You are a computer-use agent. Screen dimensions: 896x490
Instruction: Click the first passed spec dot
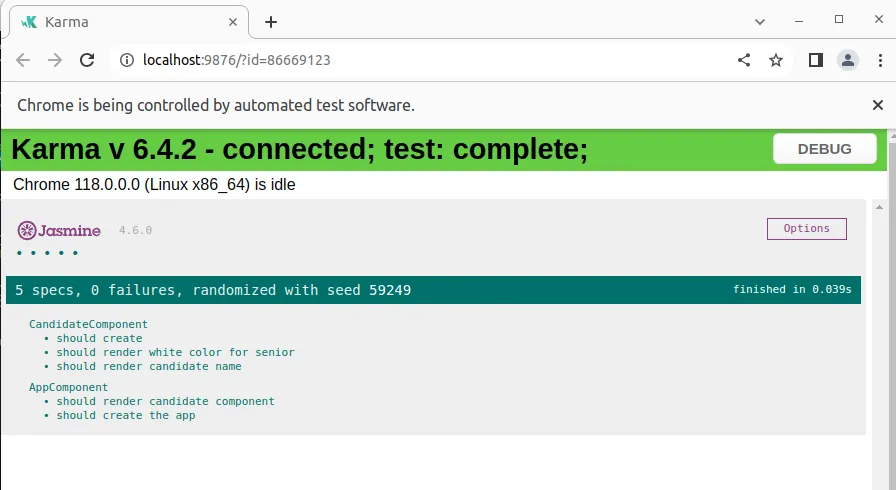click(x=19, y=253)
